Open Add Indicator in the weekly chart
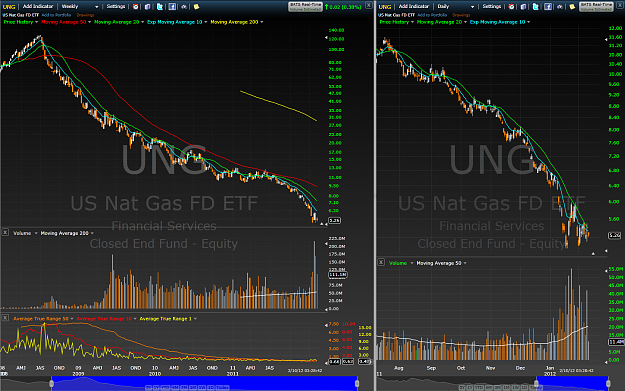625x391 pixels. [38, 6]
